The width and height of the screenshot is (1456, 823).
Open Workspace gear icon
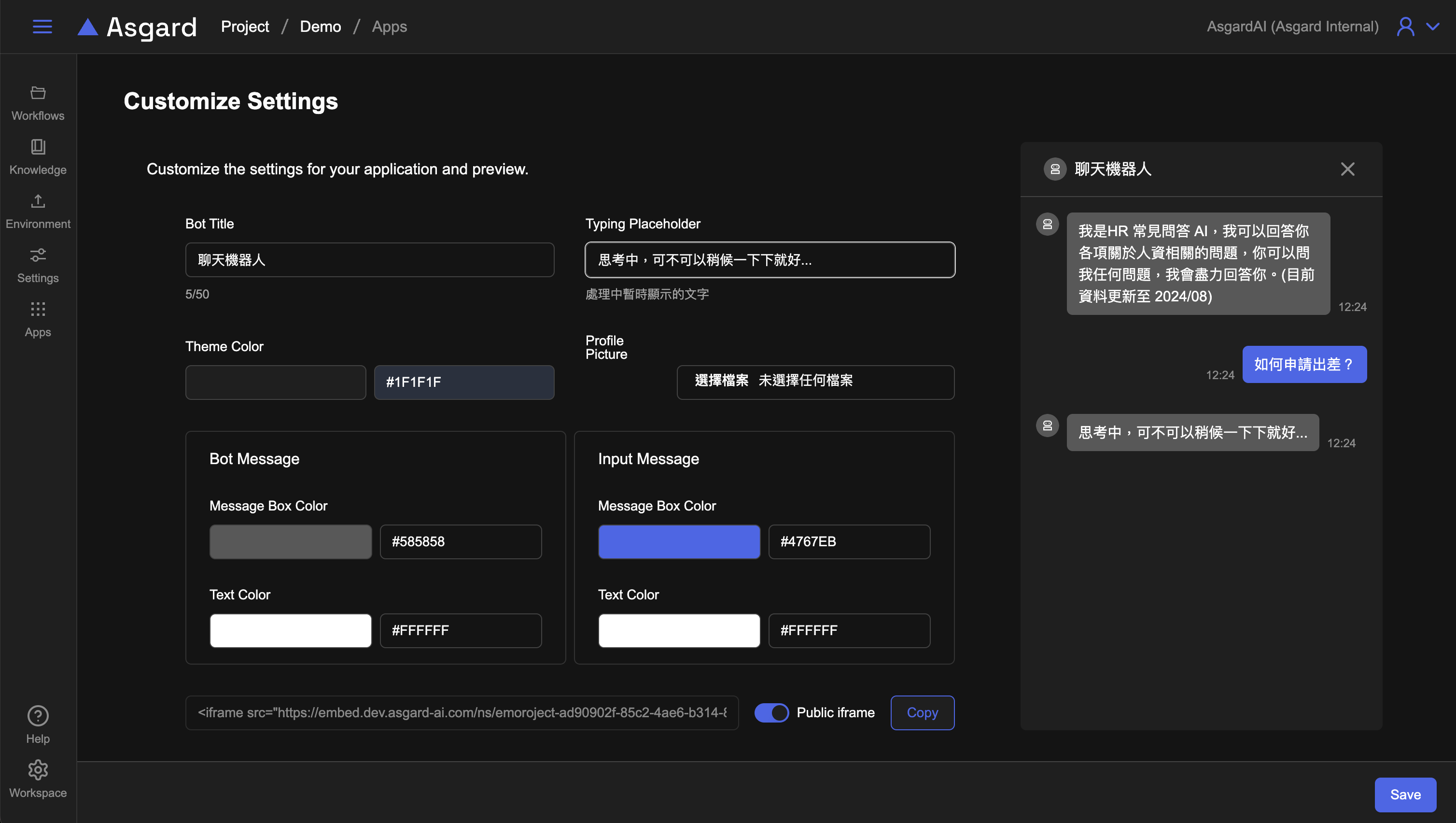pos(38,770)
